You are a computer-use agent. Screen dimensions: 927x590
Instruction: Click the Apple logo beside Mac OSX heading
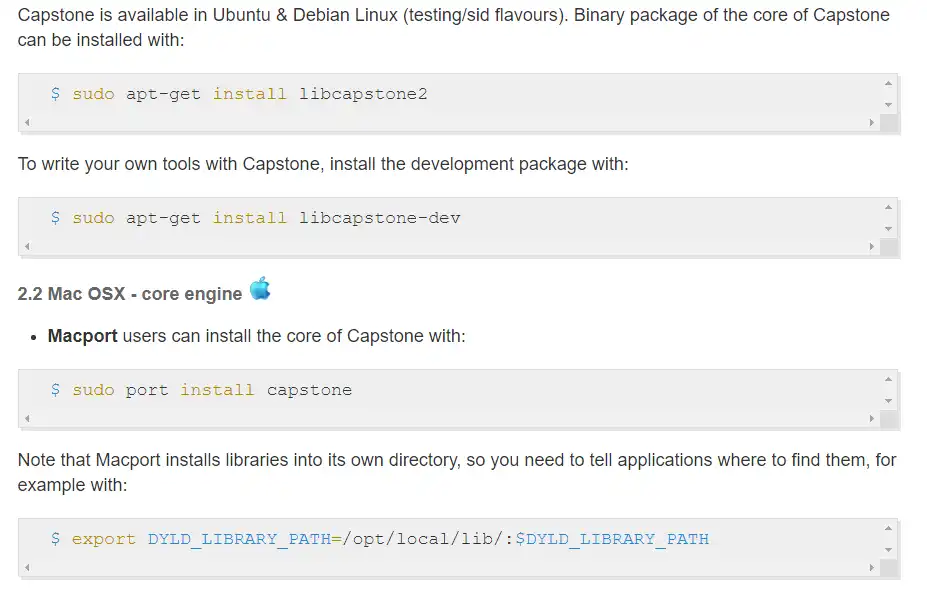pos(260,289)
